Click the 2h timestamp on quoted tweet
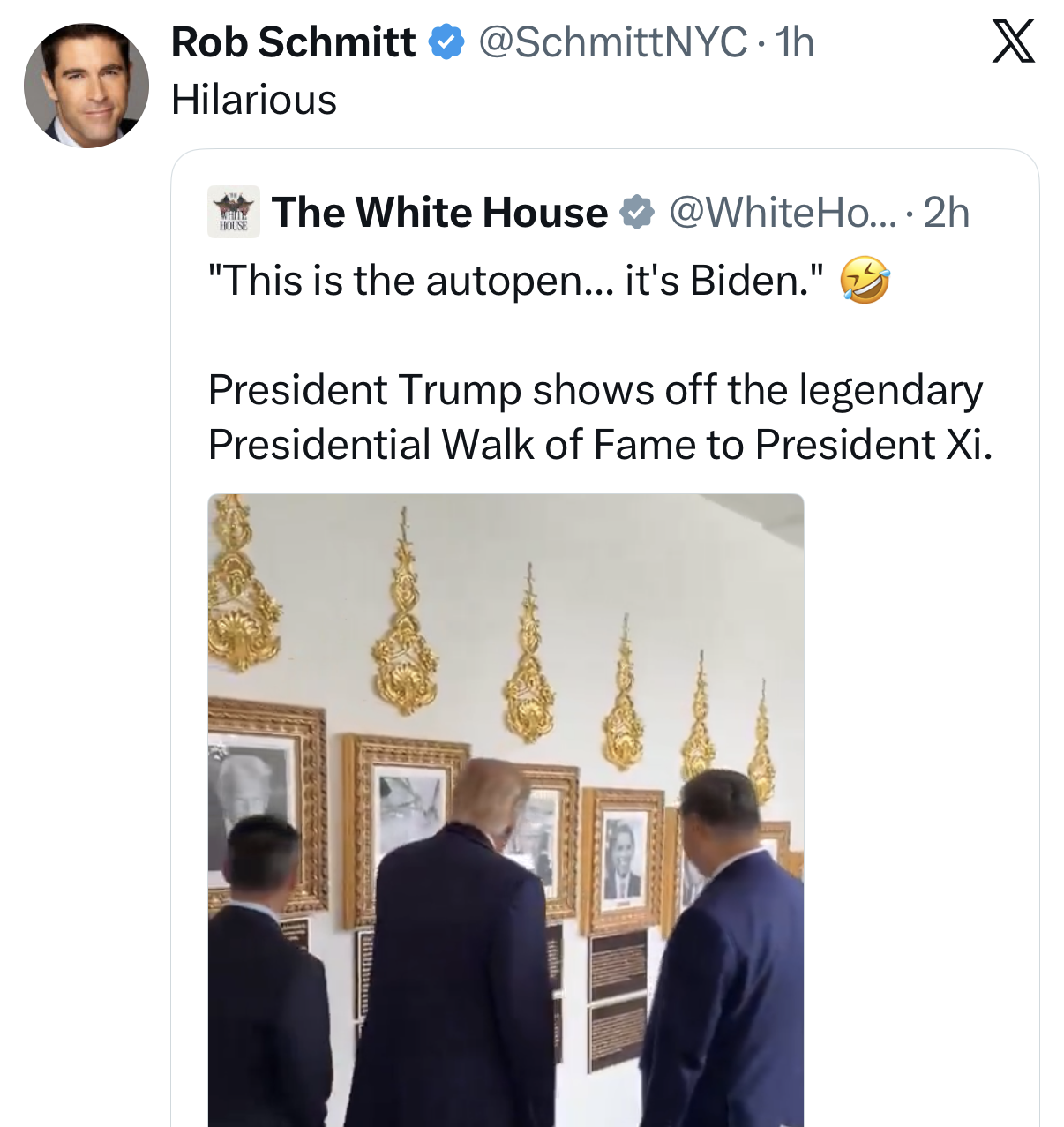The height and width of the screenshot is (1127, 1064). point(947,213)
